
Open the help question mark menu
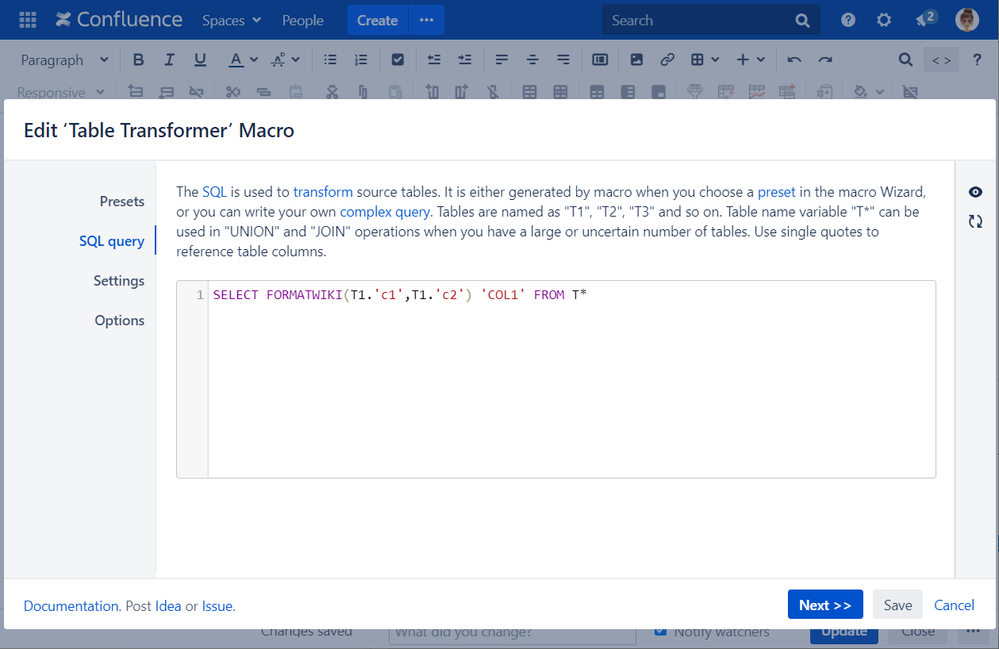(x=848, y=20)
